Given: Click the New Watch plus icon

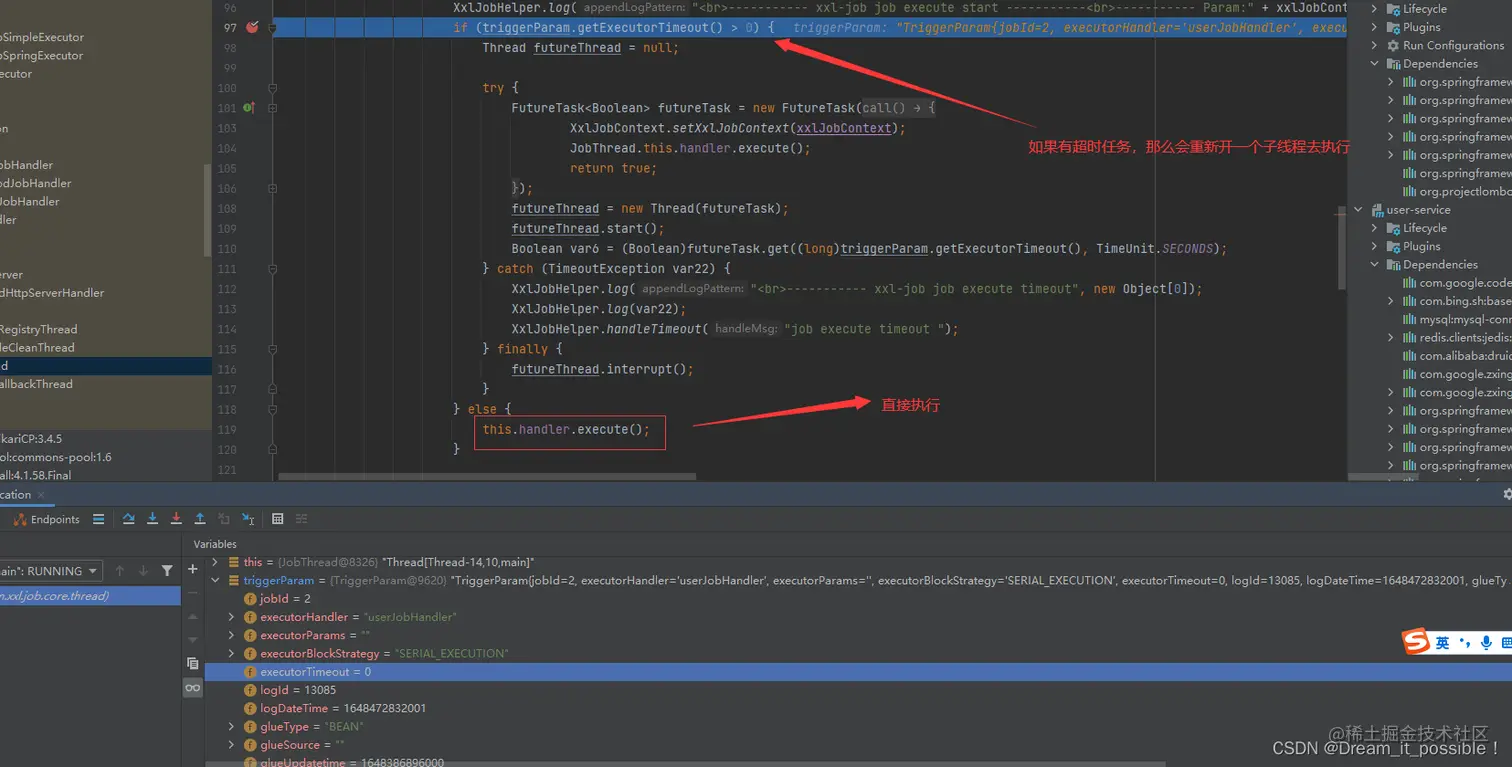Looking at the screenshot, I should tap(193, 569).
